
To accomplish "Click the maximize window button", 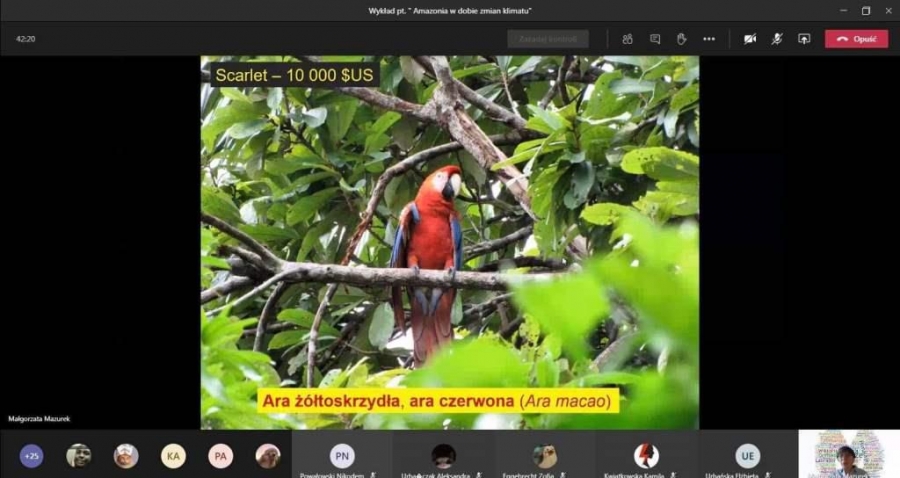I will tap(865, 11).
